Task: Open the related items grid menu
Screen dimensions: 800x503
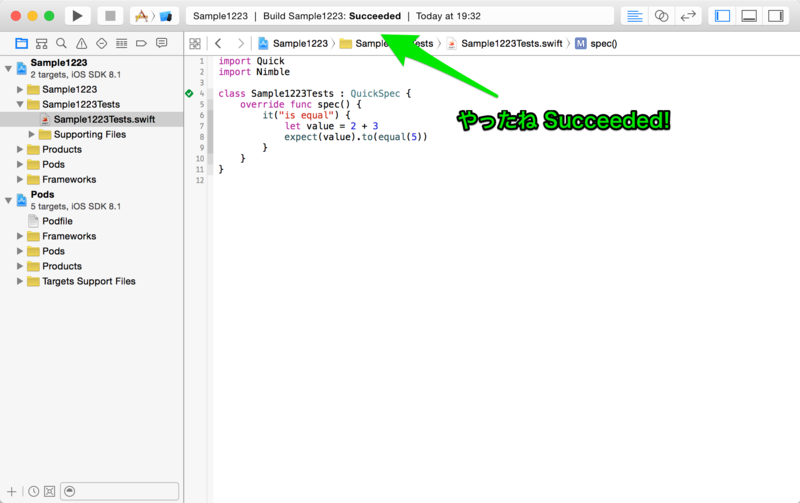Action: [x=195, y=43]
